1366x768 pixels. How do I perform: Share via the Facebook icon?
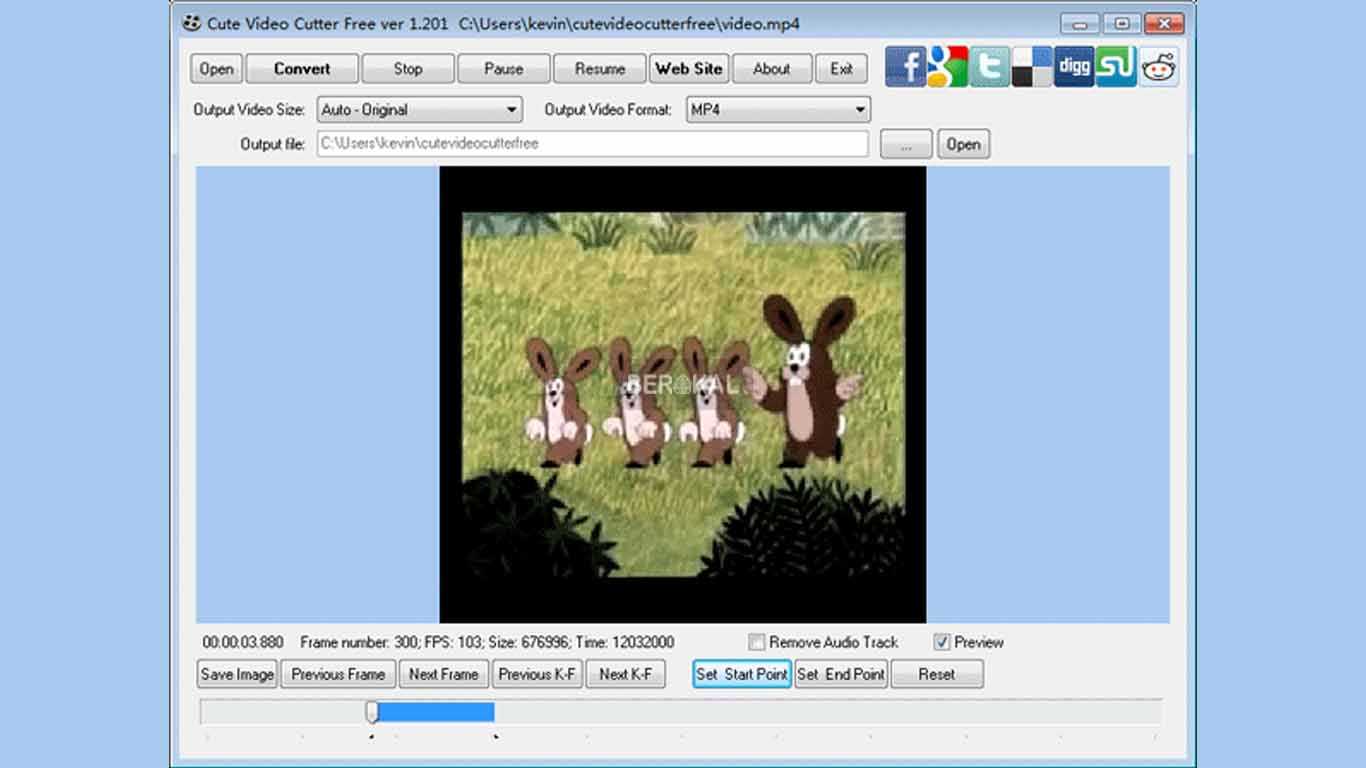[x=905, y=67]
